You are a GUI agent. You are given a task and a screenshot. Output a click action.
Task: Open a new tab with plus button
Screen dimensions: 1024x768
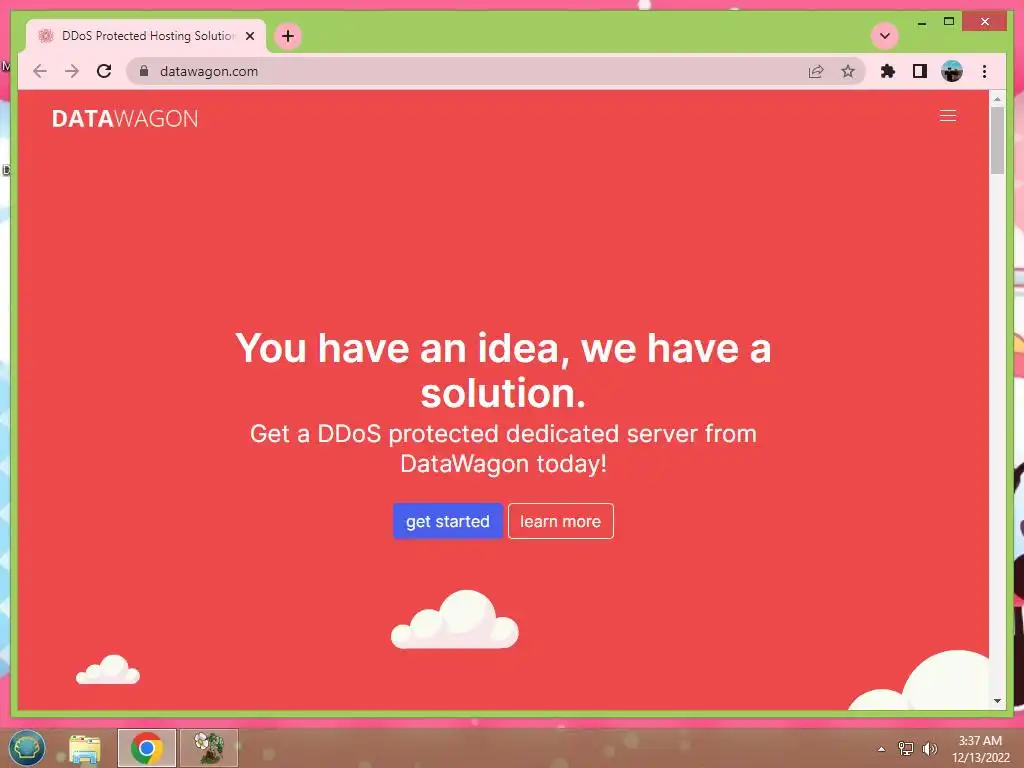point(288,36)
